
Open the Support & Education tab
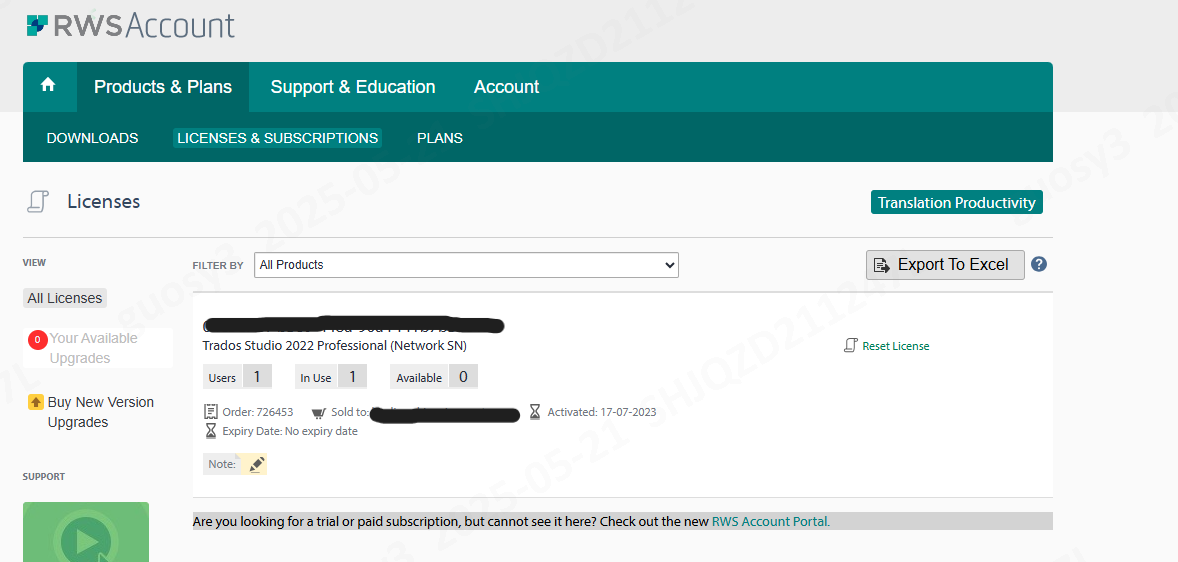tap(353, 87)
